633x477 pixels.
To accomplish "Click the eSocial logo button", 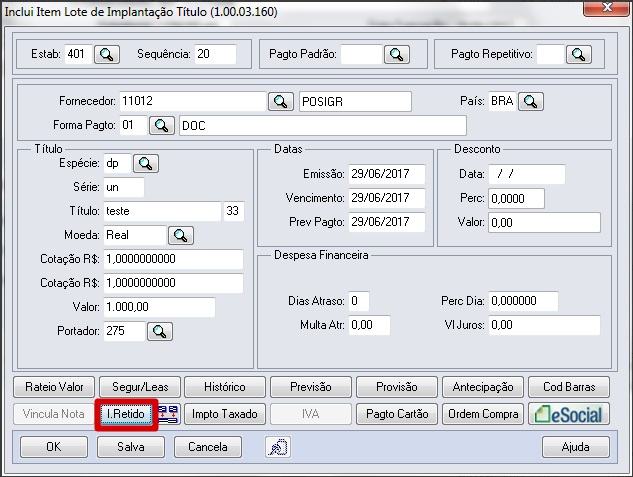I will point(569,414).
